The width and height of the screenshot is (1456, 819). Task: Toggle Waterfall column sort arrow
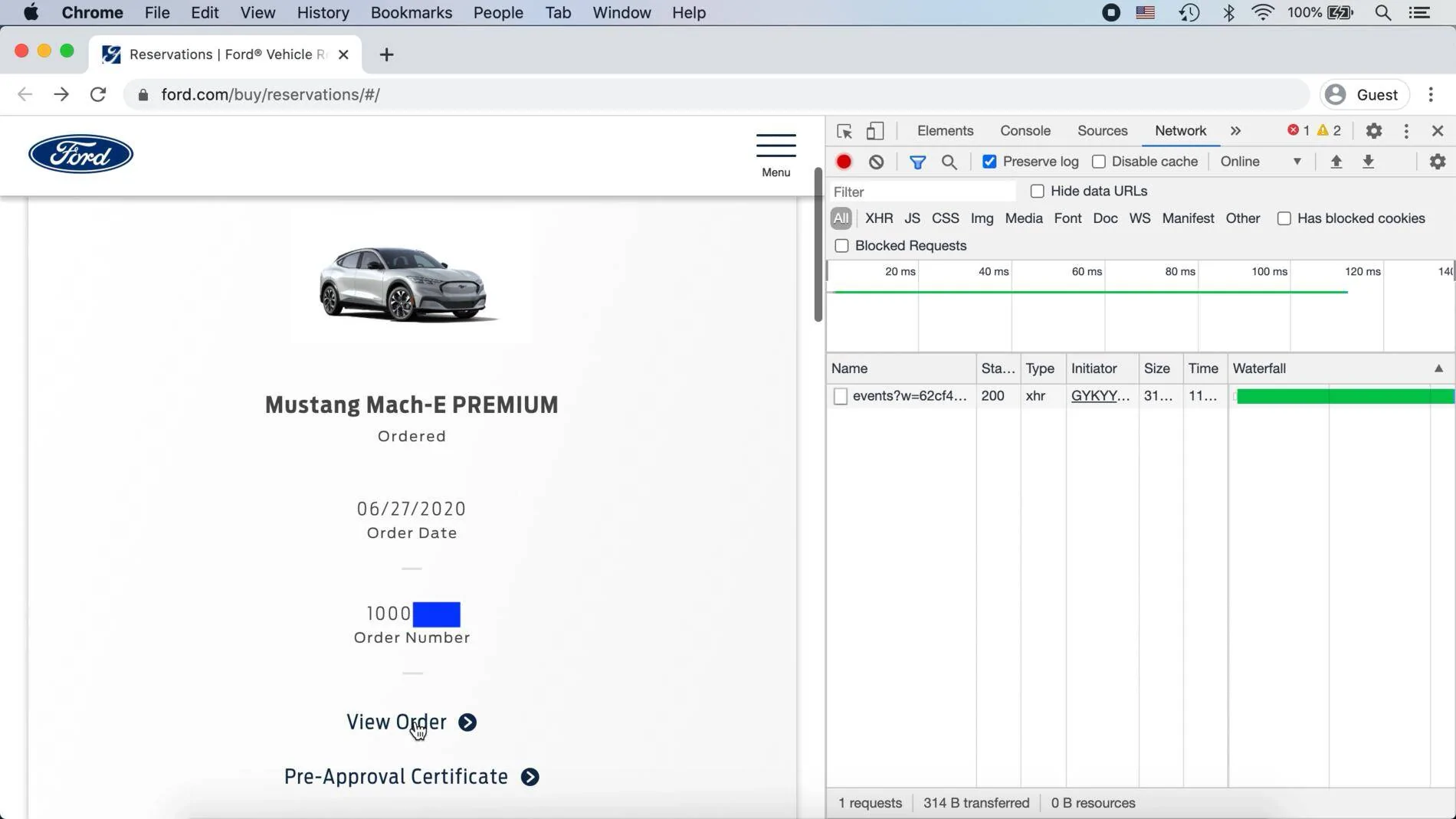(x=1438, y=369)
